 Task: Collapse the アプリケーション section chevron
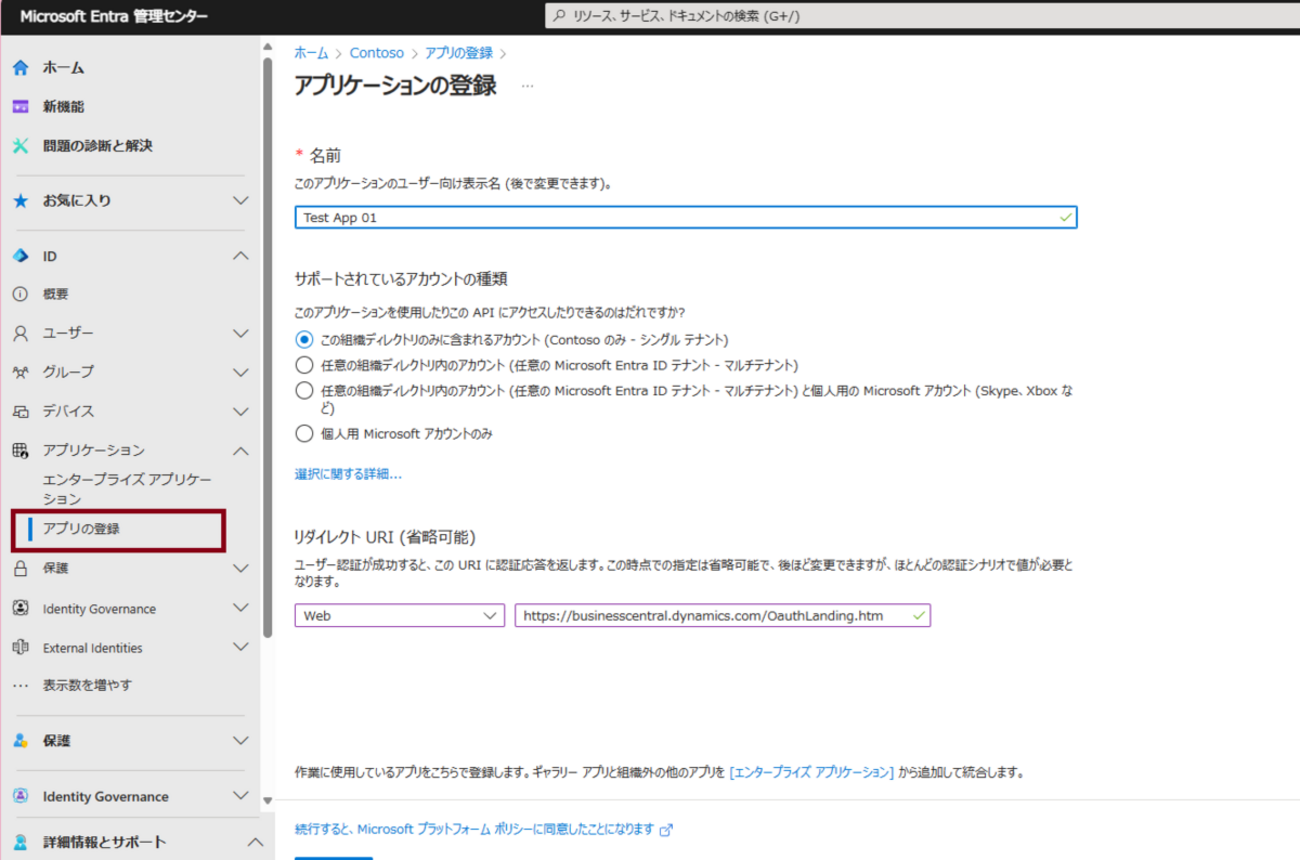[x=240, y=451]
